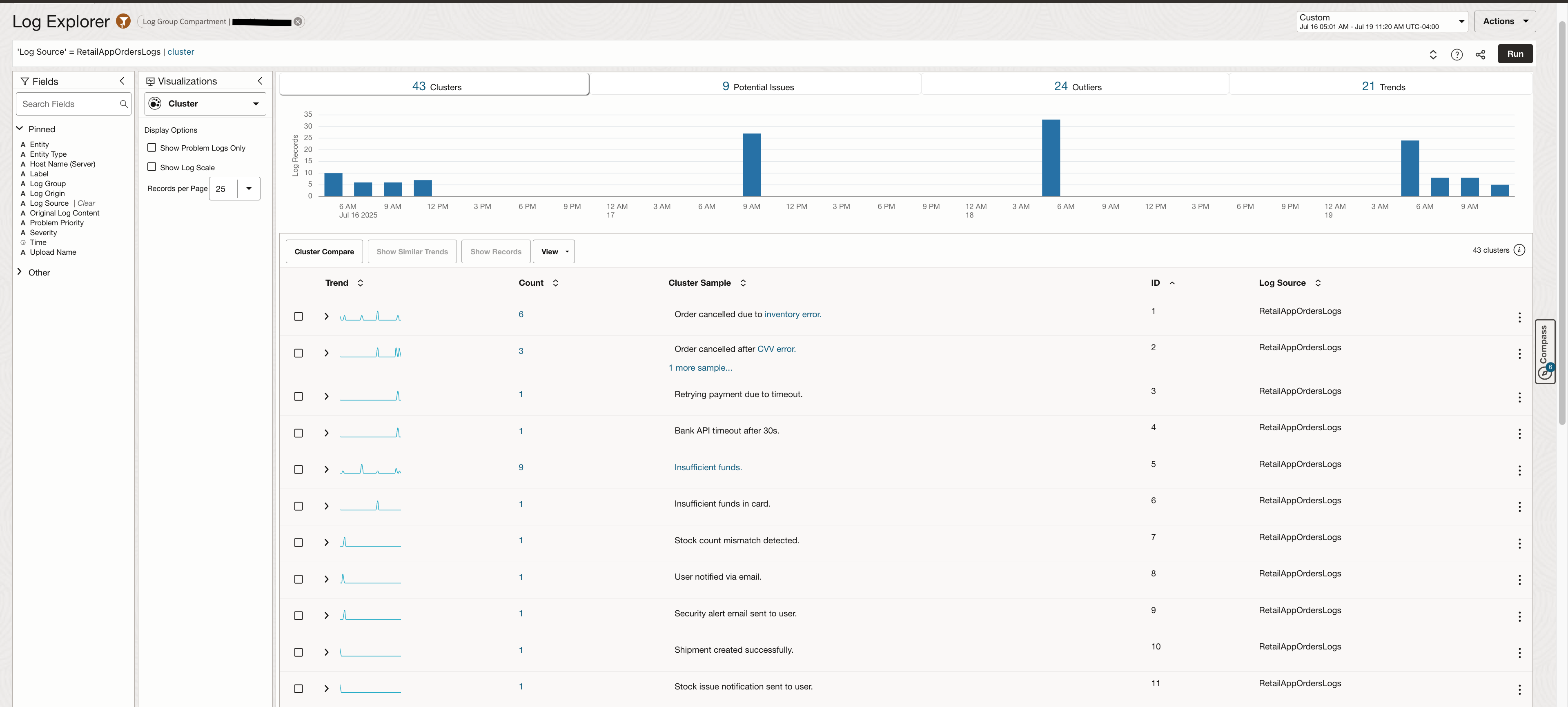The width and height of the screenshot is (1568, 707).
Task: Click the share query icon
Action: (1480, 54)
